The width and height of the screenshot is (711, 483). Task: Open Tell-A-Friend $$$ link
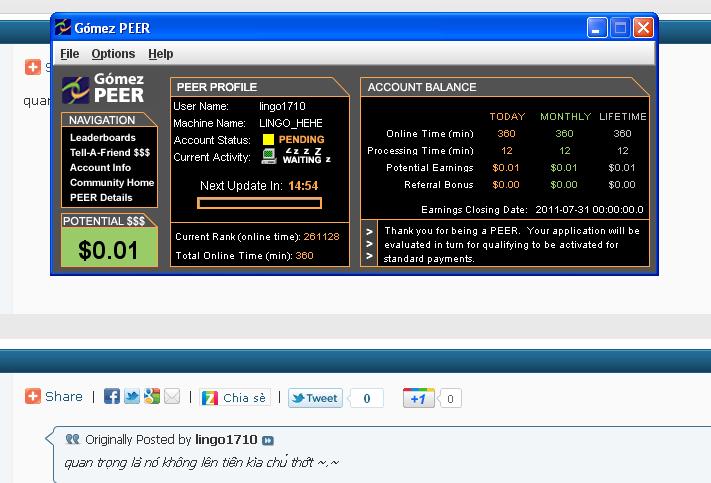click(x=110, y=152)
